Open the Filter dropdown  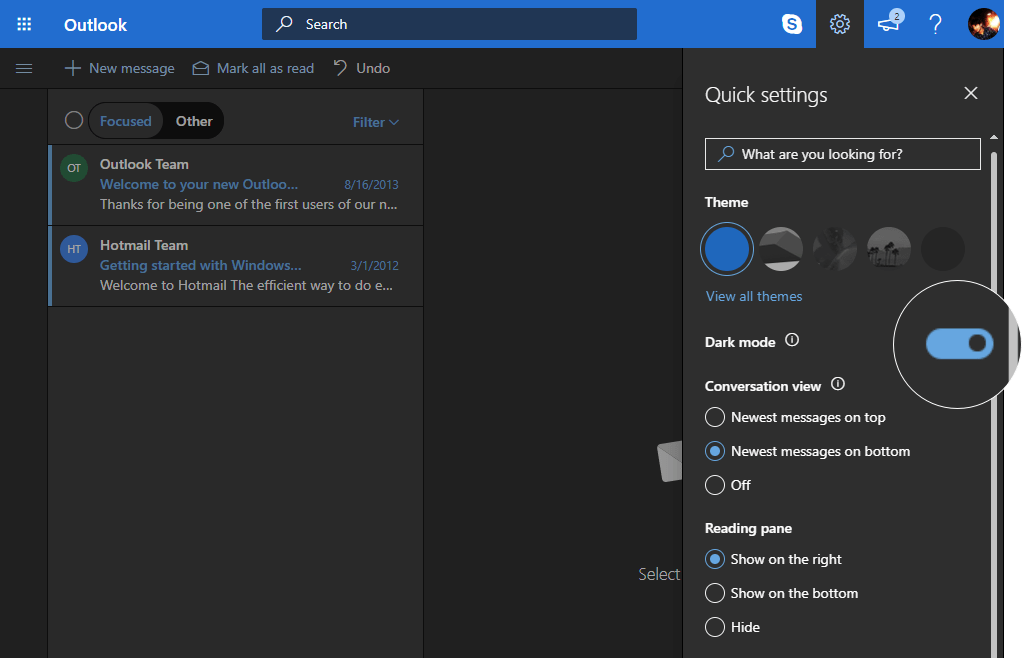pos(375,121)
